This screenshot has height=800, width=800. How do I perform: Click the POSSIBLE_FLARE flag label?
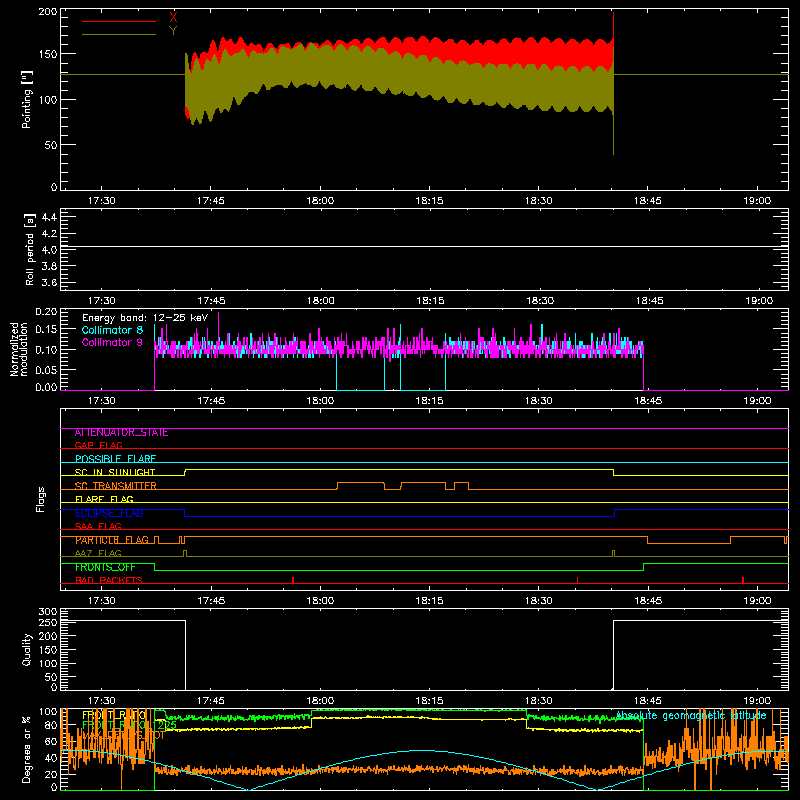point(115,459)
